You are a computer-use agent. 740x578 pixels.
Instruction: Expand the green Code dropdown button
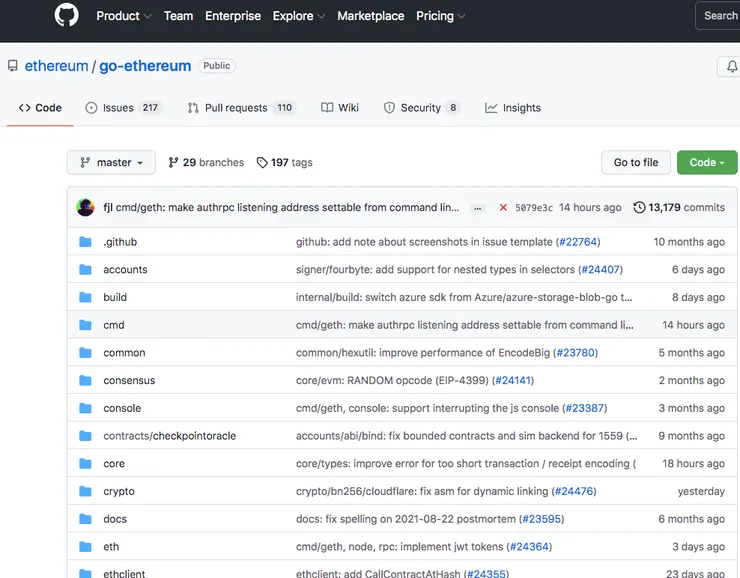coord(706,163)
